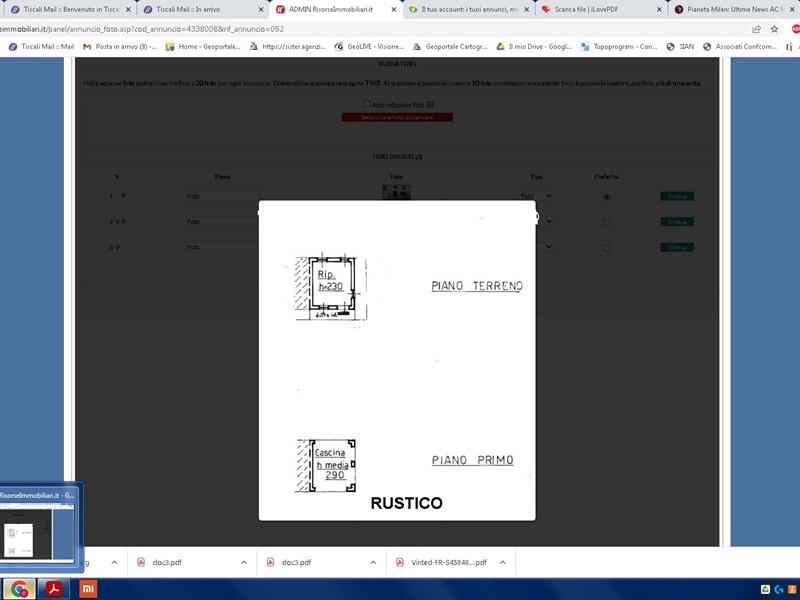This screenshot has width=800, height=600.
Task: Click Elimina for the first photo
Action: pos(677,196)
